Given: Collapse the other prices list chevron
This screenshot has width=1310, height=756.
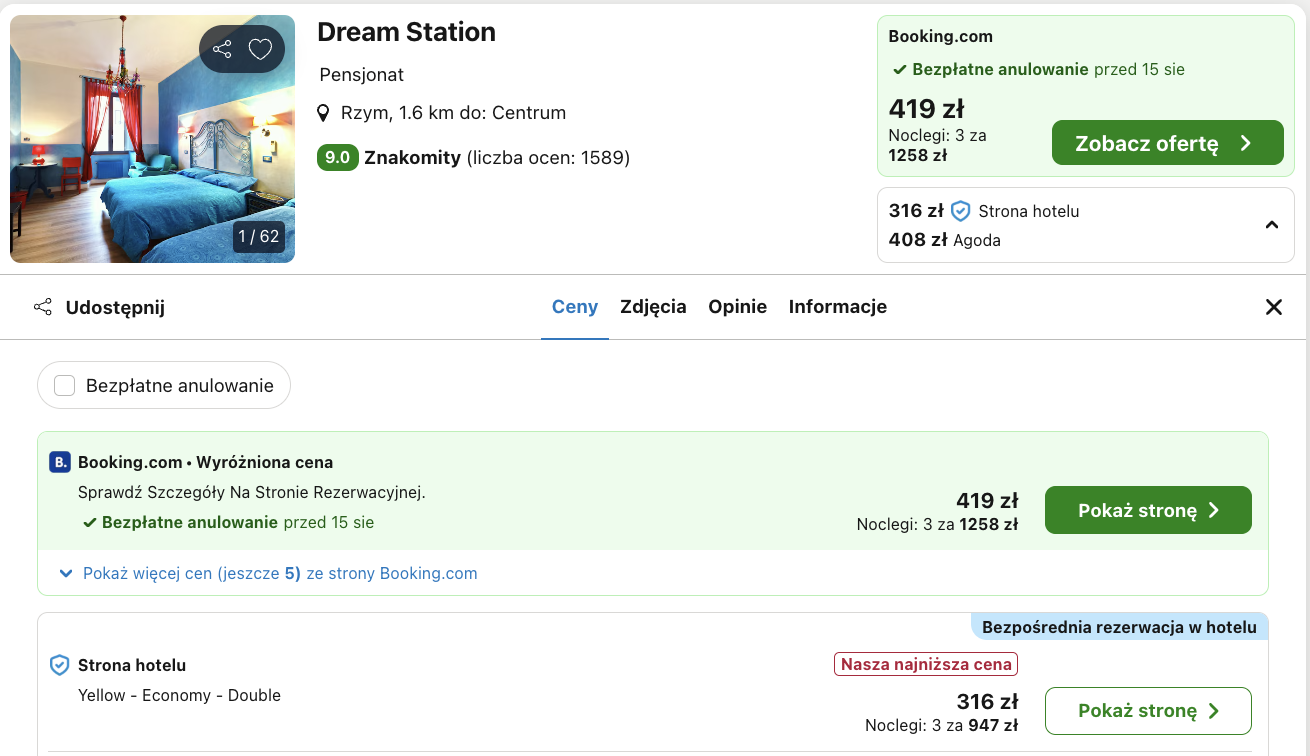Looking at the screenshot, I should click(1272, 225).
